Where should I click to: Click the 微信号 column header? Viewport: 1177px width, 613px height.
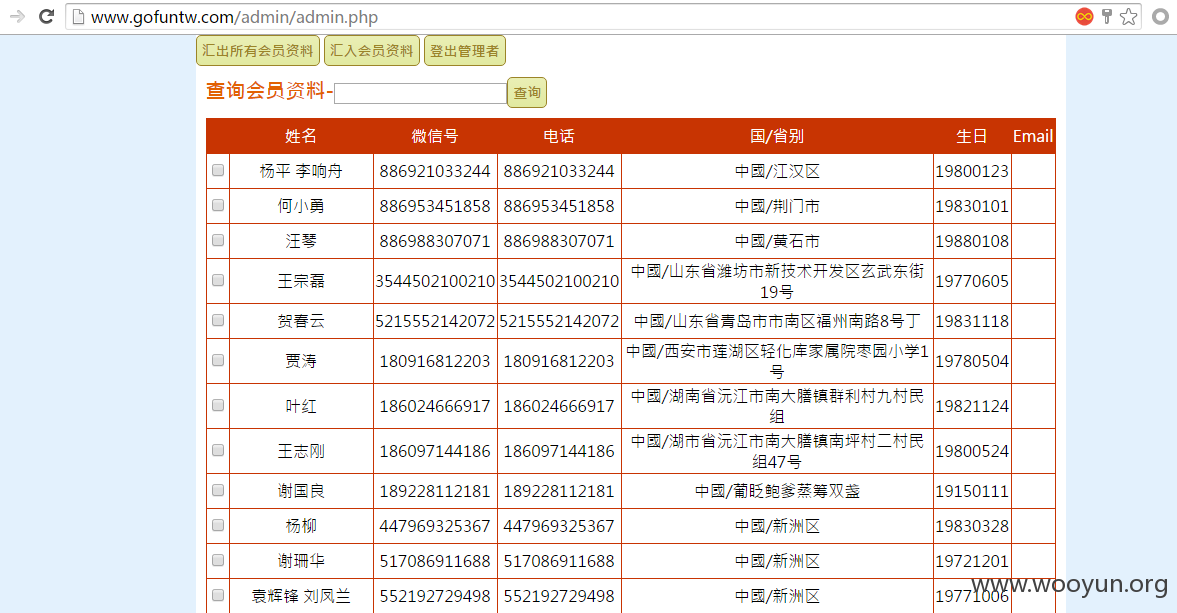point(435,136)
